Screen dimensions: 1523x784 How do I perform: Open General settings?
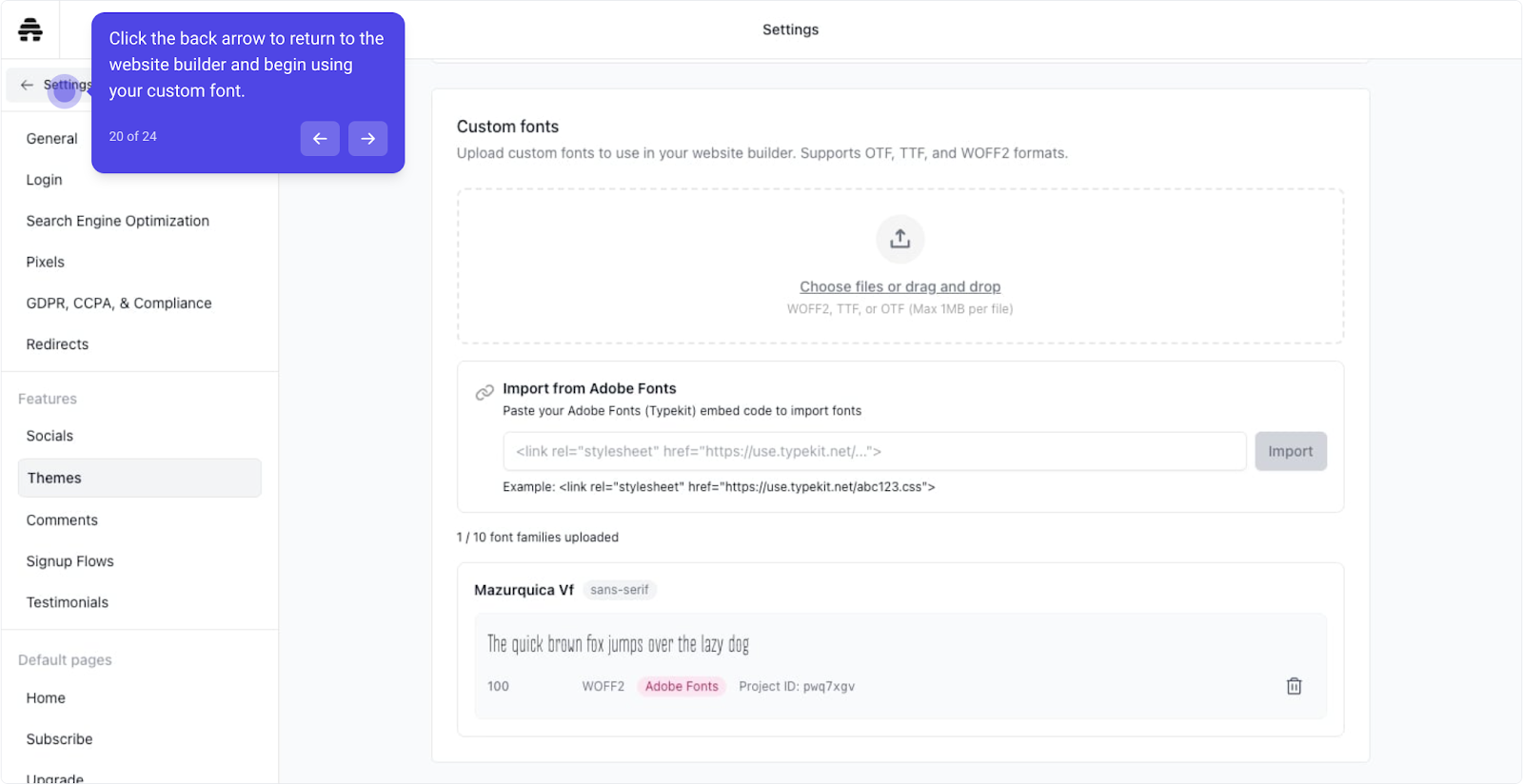(x=51, y=139)
